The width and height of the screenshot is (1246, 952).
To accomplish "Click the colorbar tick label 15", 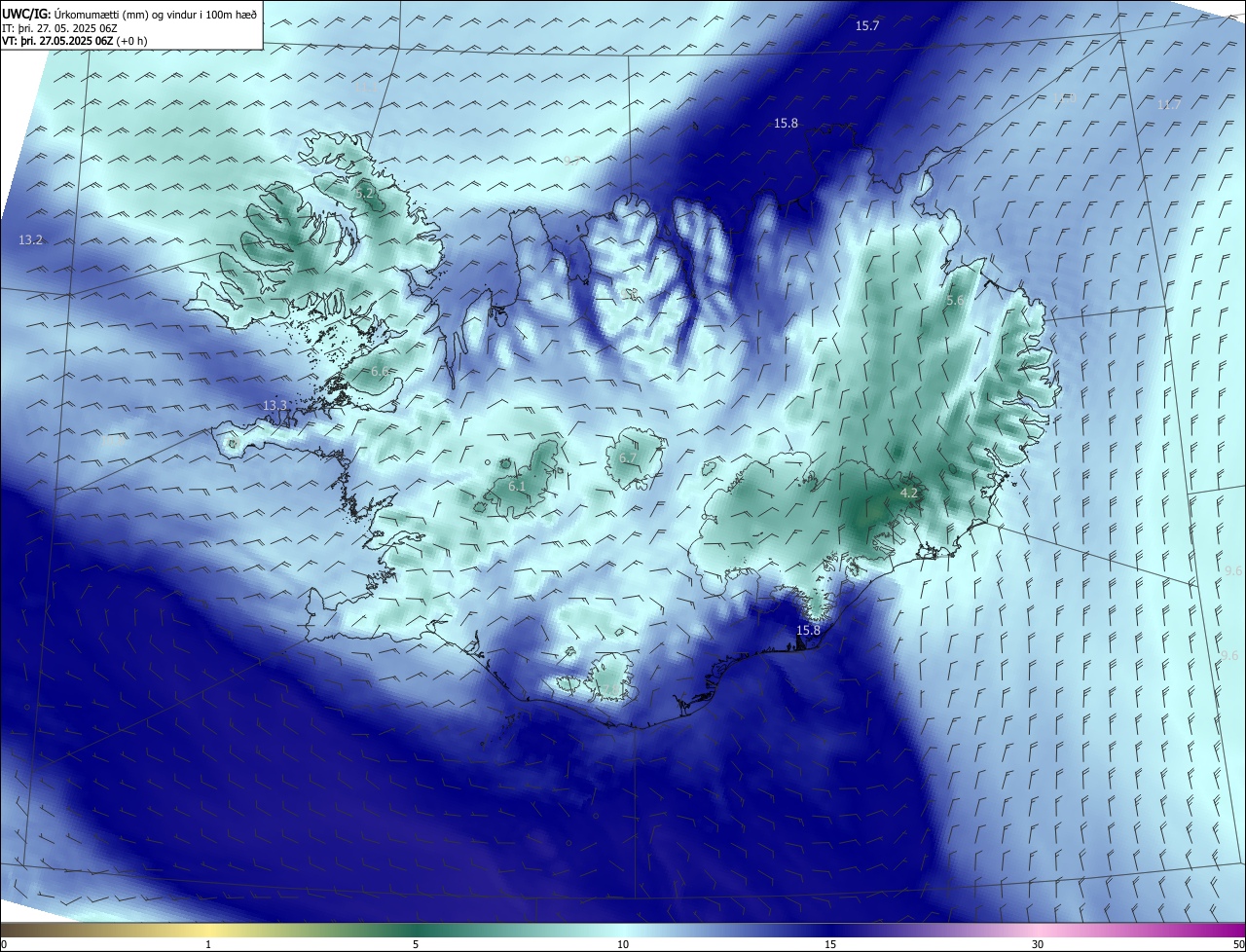I will coord(830,944).
